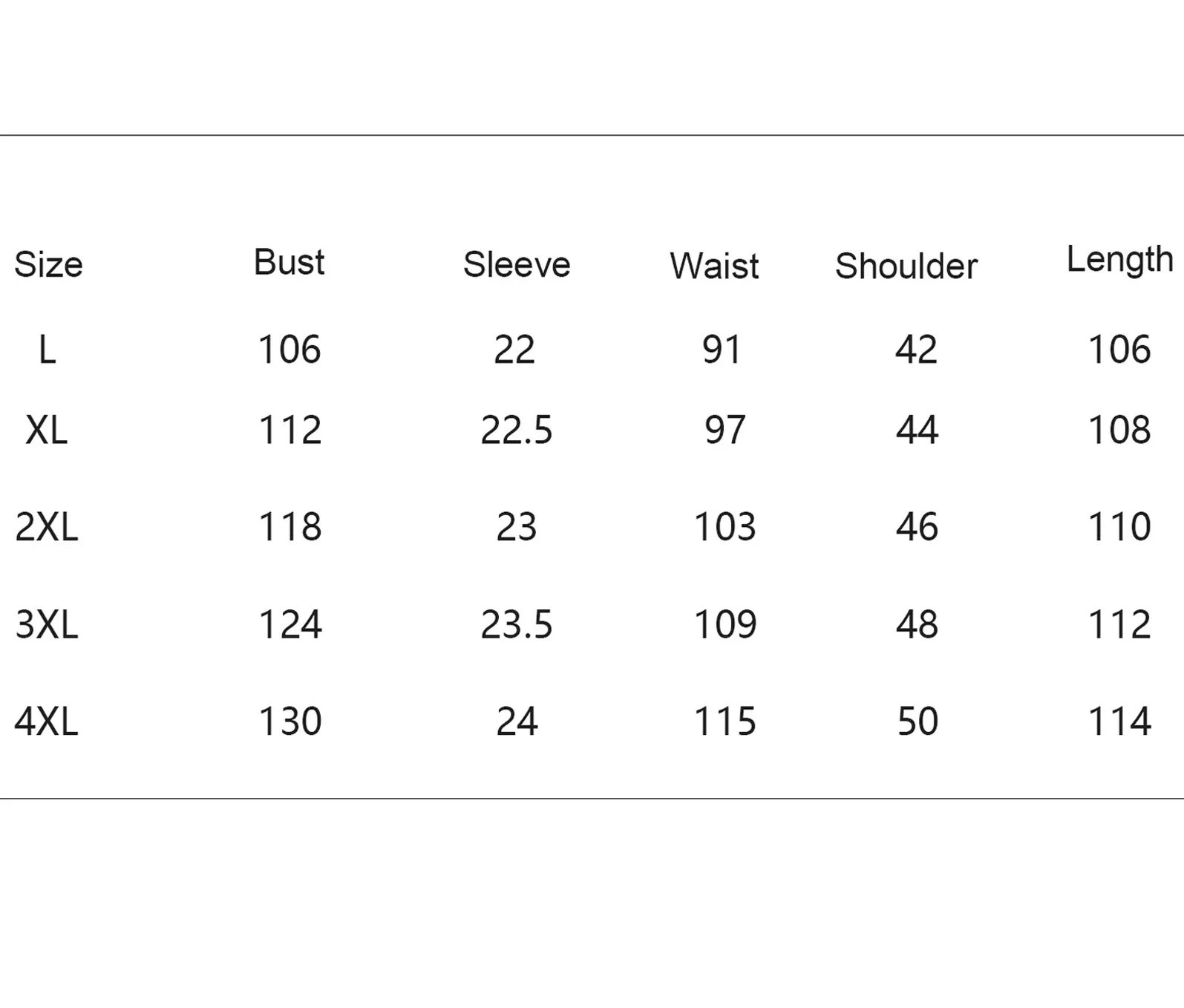
Task: Click sleeve value 23.5 in 3XL row
Action: pyautogui.click(x=517, y=624)
